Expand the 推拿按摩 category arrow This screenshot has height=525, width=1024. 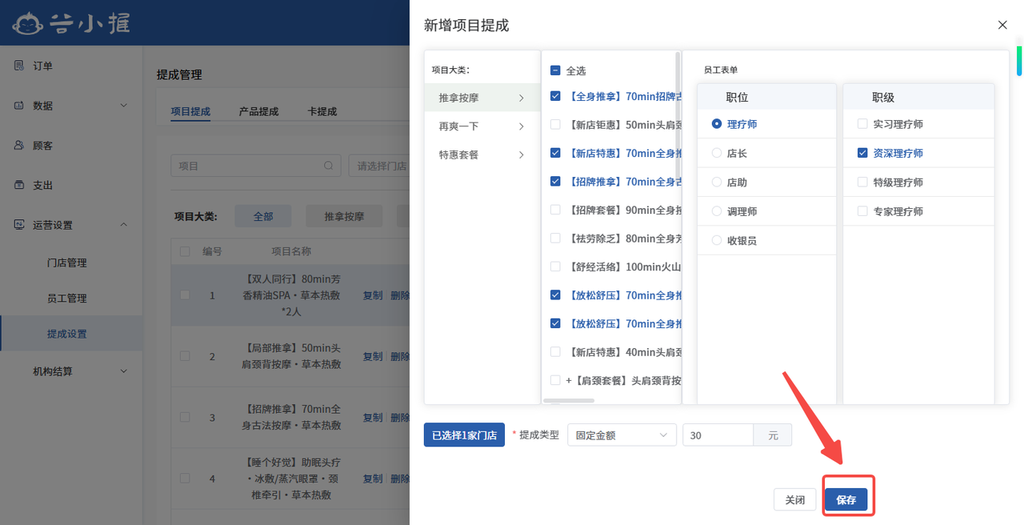(521, 98)
